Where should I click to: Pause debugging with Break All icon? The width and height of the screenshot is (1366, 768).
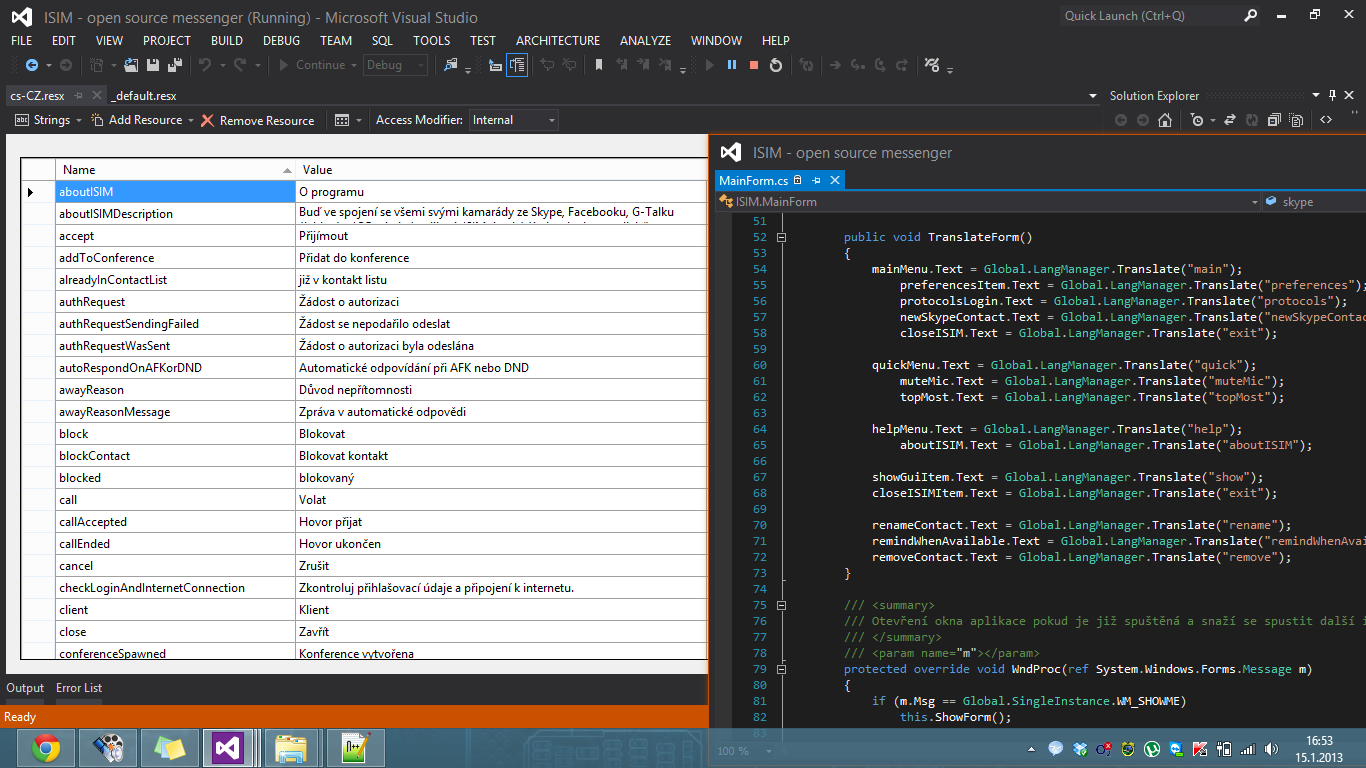732,65
